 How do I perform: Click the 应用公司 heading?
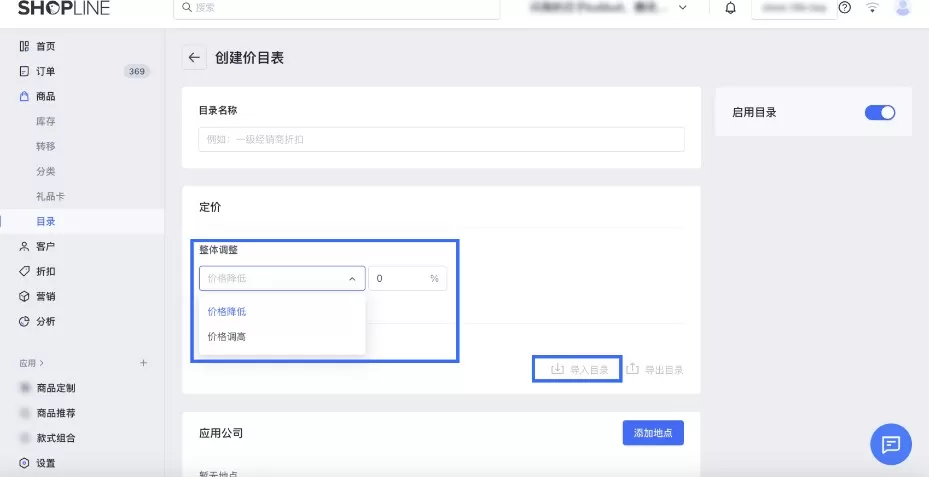coord(221,433)
